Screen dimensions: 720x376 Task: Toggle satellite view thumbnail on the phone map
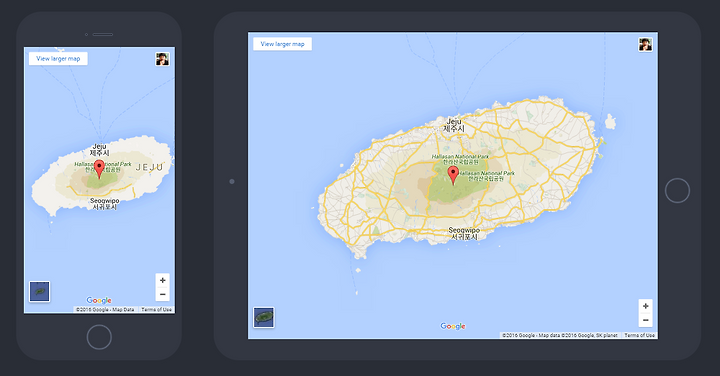(39, 292)
